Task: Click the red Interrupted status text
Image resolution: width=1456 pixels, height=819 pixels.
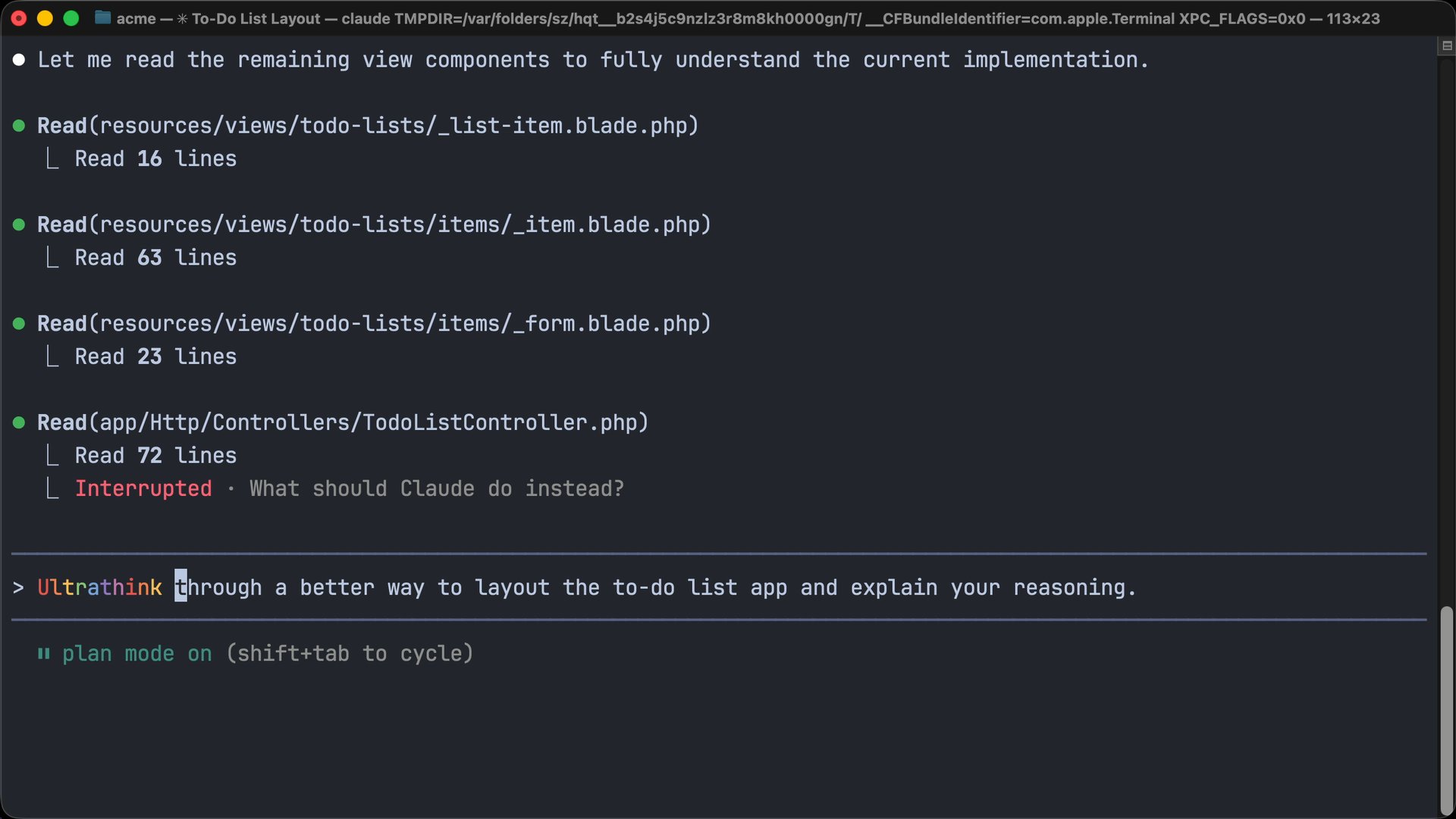Action: coord(143,489)
